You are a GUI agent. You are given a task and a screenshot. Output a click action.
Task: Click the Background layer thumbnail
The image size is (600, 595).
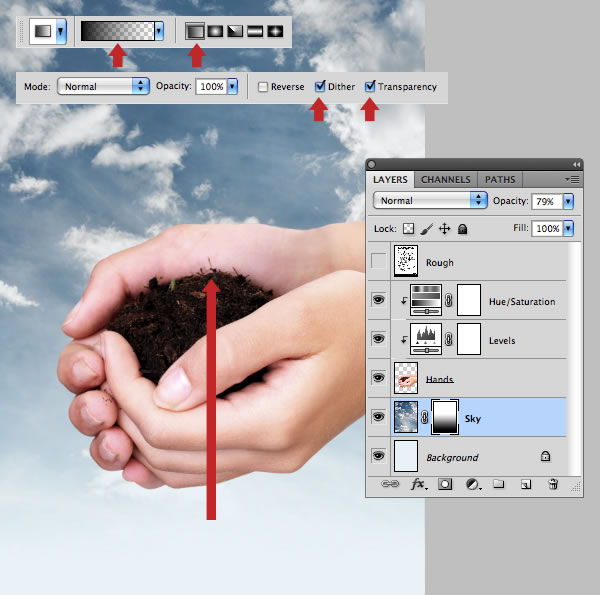pos(406,456)
